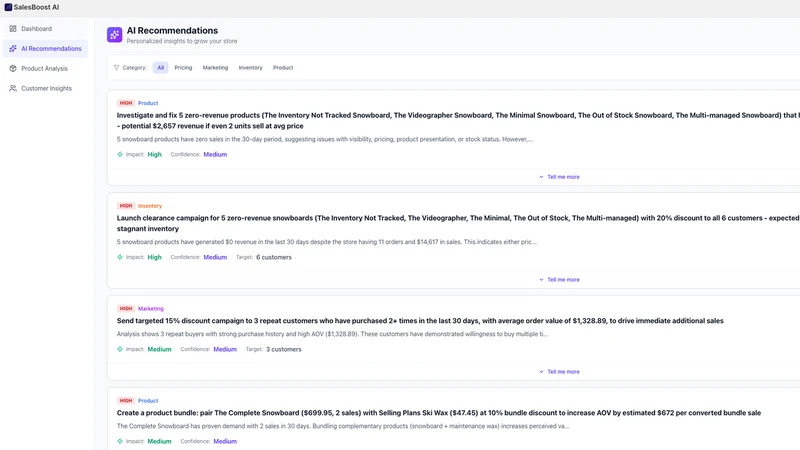Open Dashboard via its sidebar icon

[13, 29]
